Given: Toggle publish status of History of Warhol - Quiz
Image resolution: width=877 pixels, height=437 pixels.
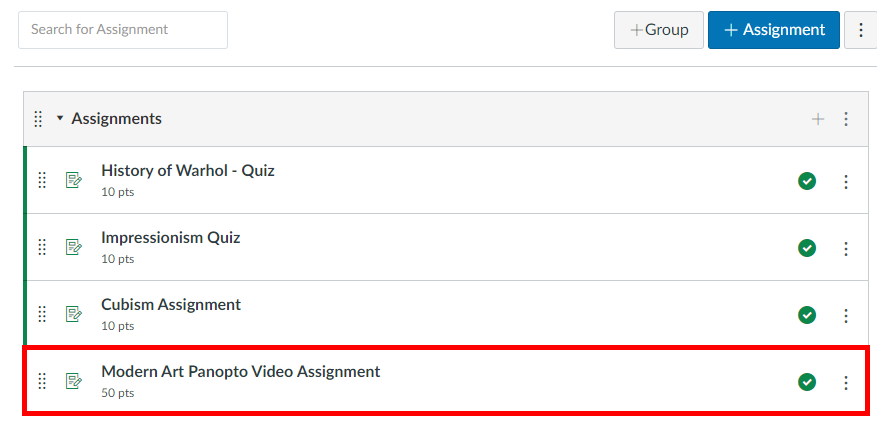Looking at the screenshot, I should point(807,181).
